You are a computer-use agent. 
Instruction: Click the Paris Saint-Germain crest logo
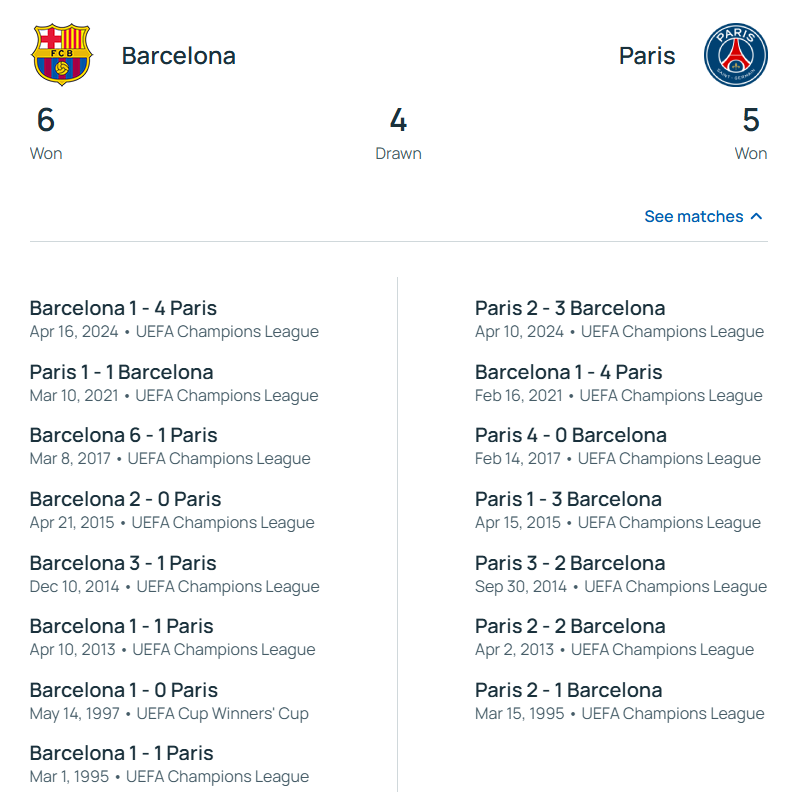[x=736, y=55]
